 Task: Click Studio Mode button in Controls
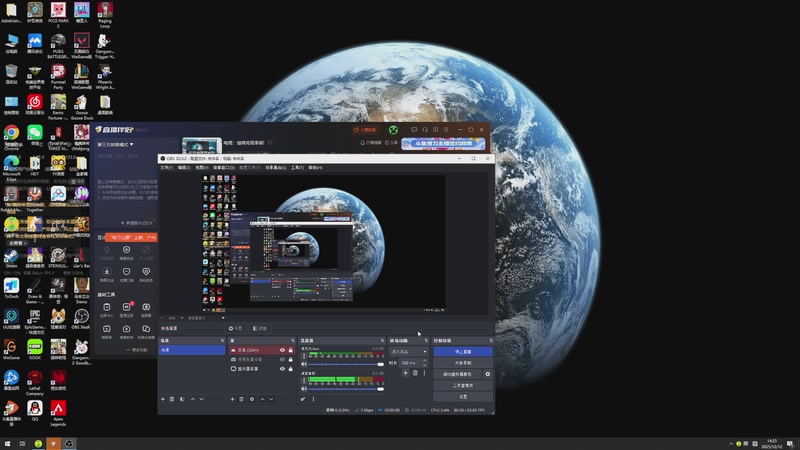tap(463, 385)
